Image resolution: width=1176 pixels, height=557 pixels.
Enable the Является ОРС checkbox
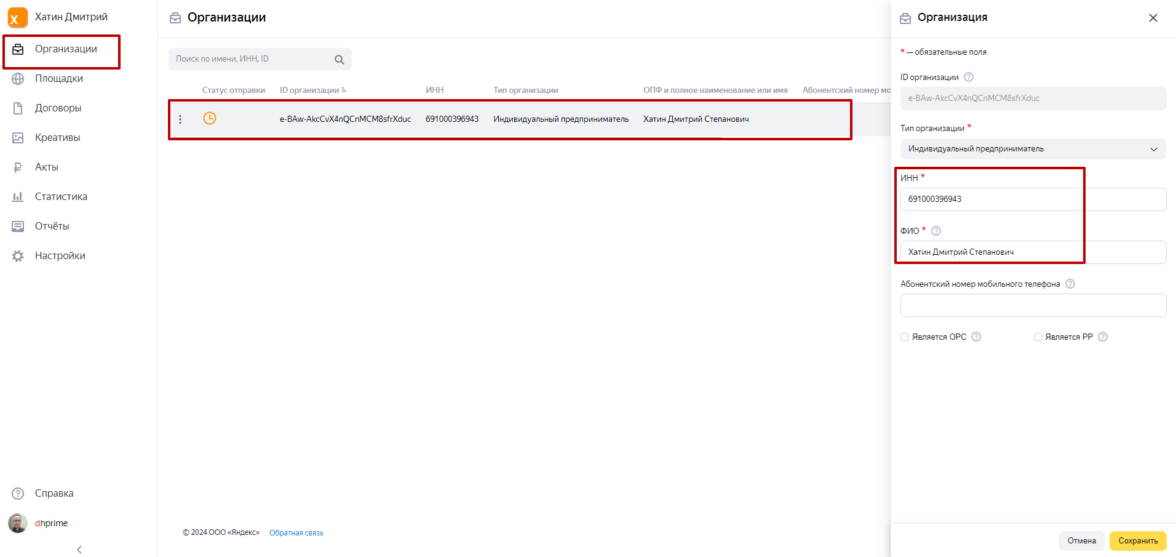[905, 337]
